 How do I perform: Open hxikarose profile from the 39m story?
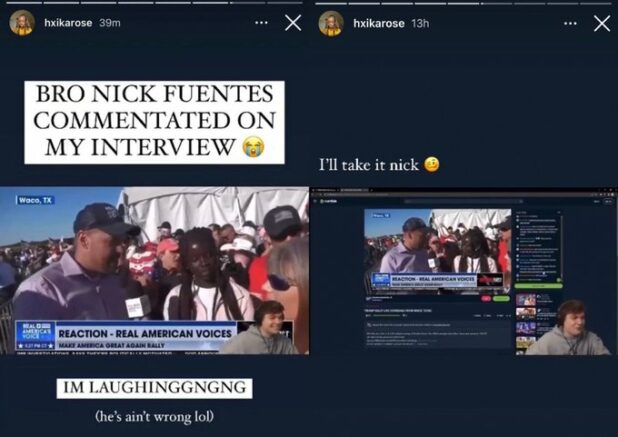(67, 23)
